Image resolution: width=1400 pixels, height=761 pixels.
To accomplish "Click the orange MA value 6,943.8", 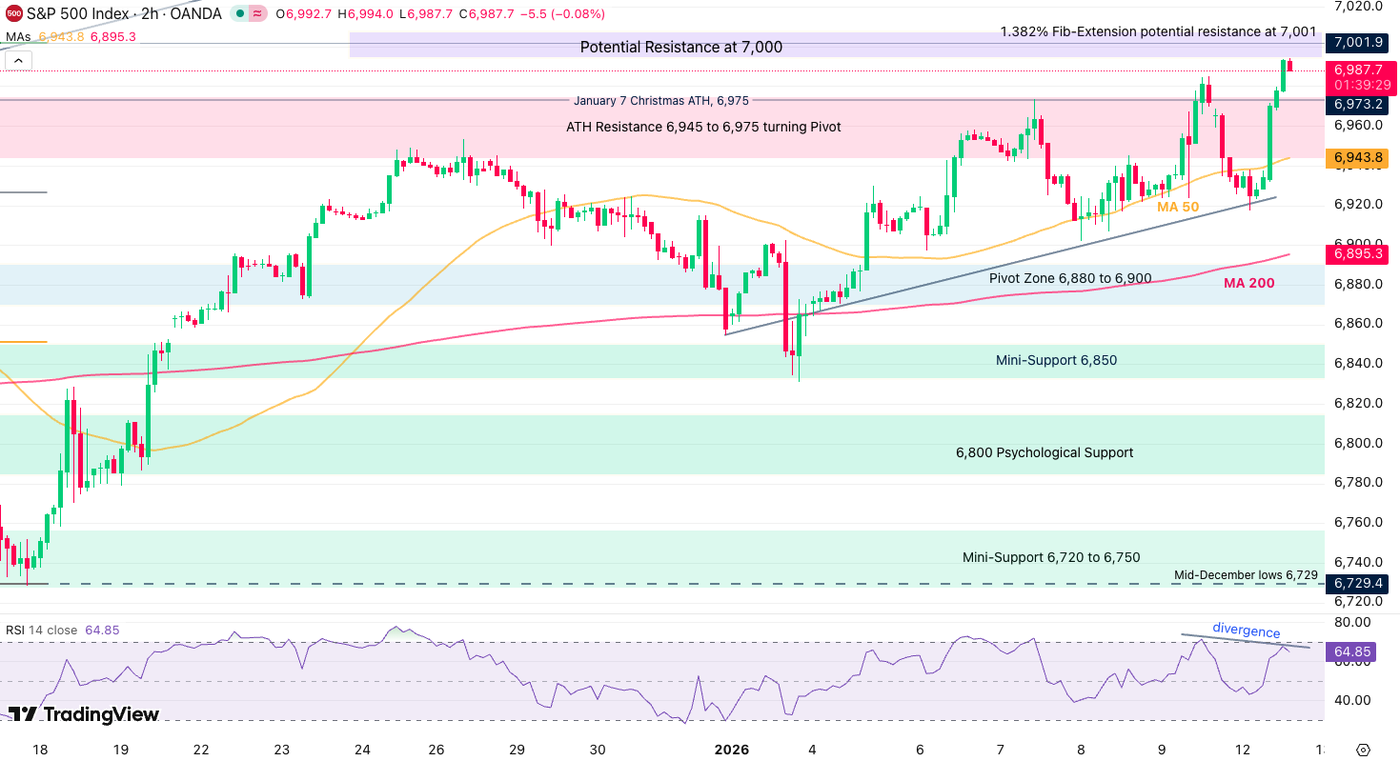I will (60, 35).
